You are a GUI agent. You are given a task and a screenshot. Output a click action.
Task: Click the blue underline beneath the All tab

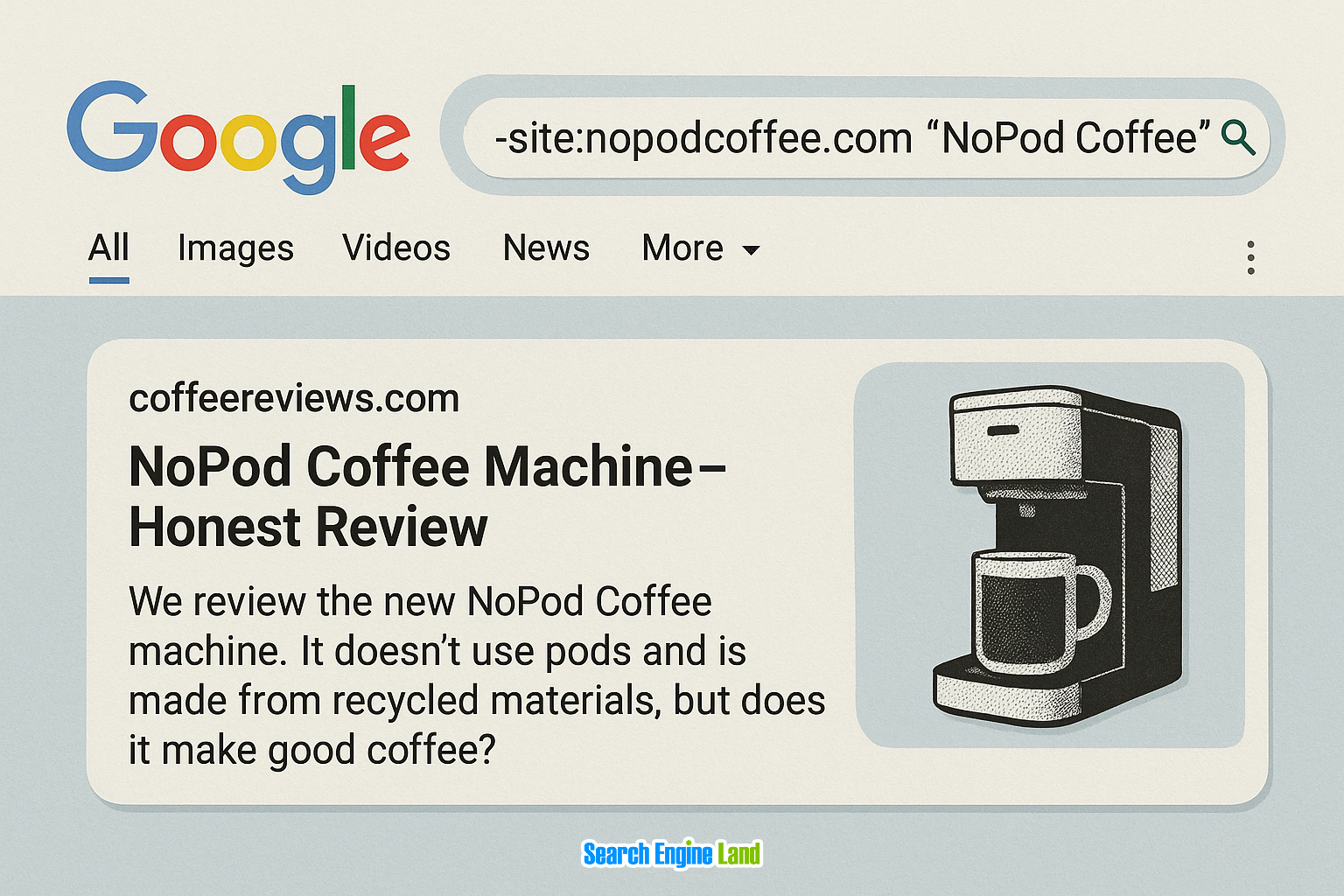(x=108, y=280)
